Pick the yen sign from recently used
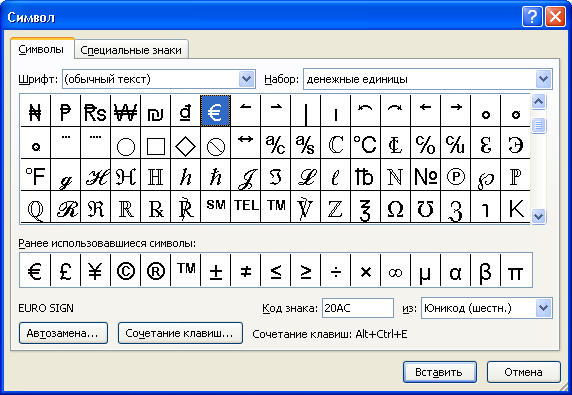The height and width of the screenshot is (395, 572). pyautogui.click(x=96, y=270)
